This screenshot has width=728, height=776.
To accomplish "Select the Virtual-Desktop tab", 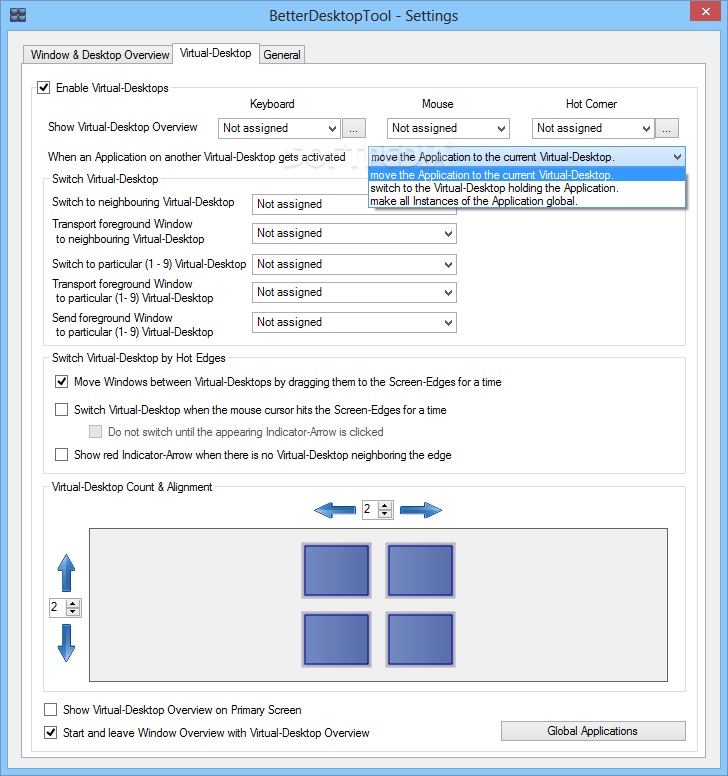I will (x=215, y=53).
